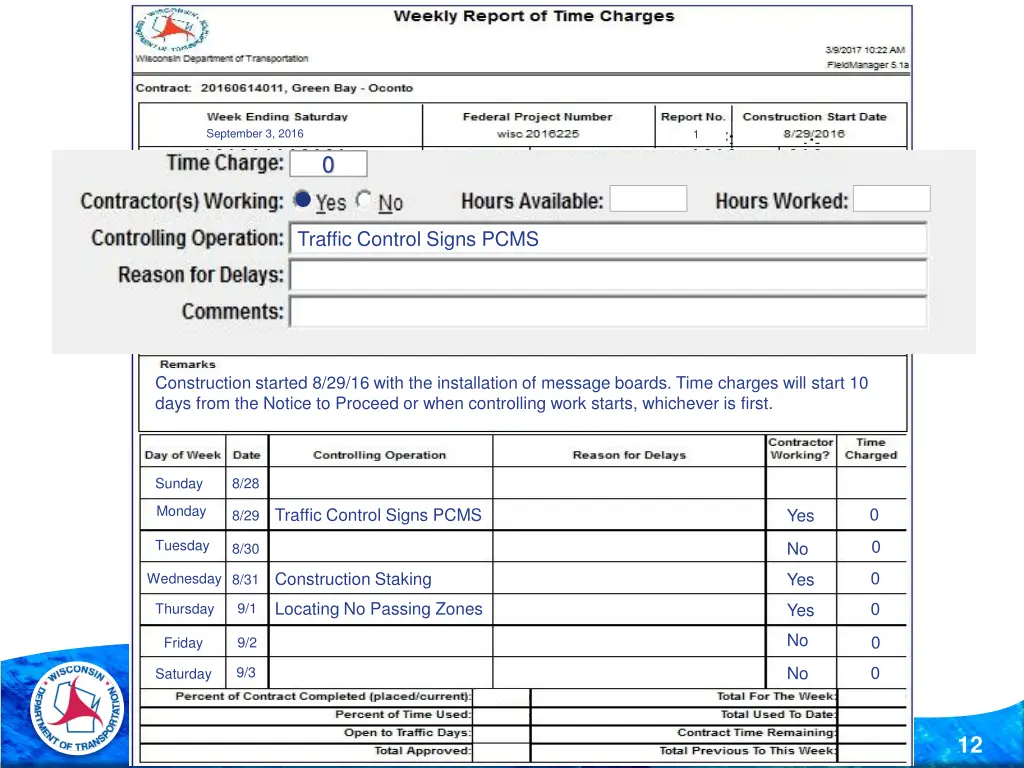The height and width of the screenshot is (768, 1024).
Task: Click the "Percent of Contract Completed (placed/current)" label
Action: tap(323, 696)
